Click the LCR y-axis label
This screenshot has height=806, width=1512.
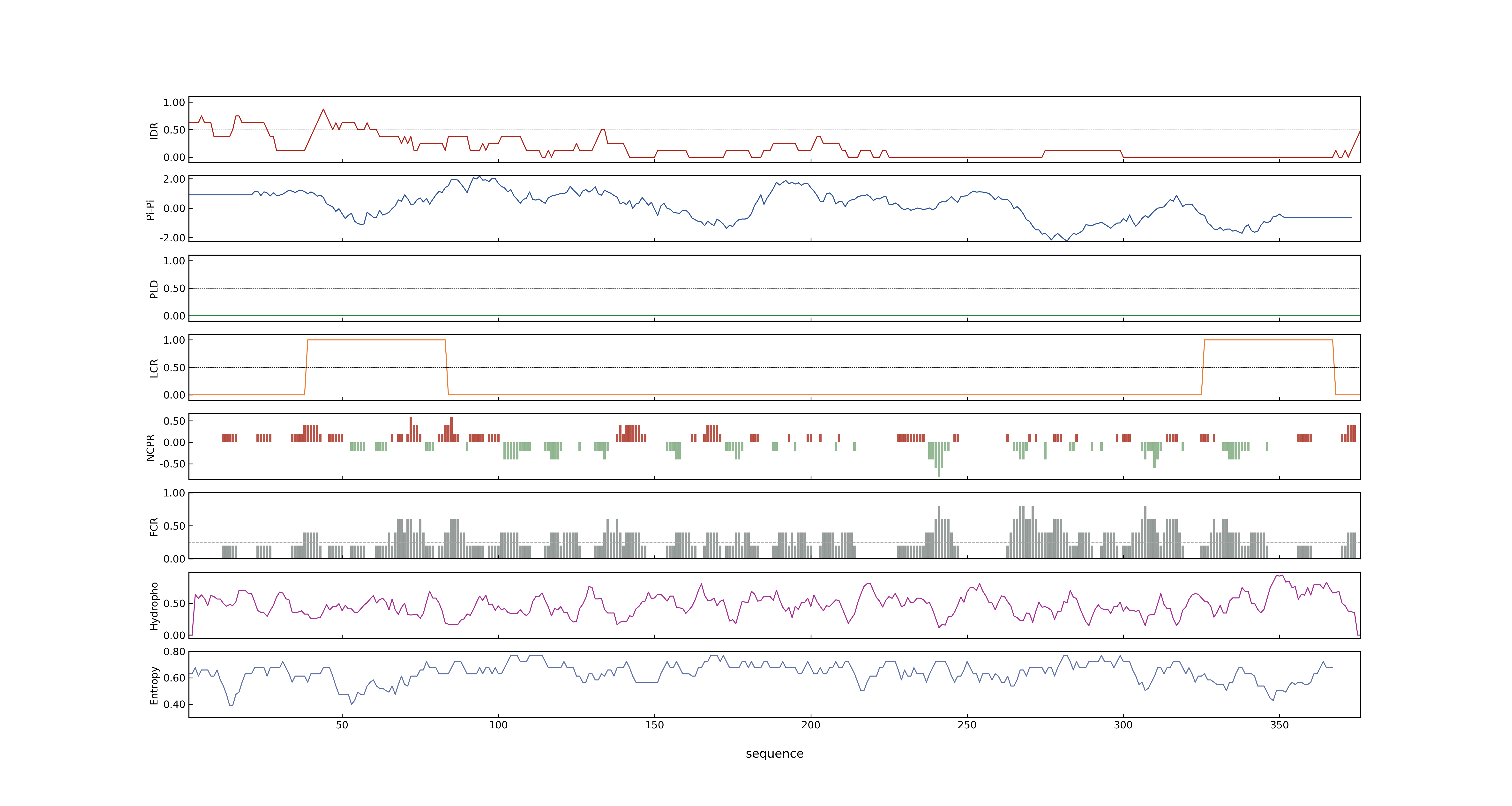click(154, 368)
